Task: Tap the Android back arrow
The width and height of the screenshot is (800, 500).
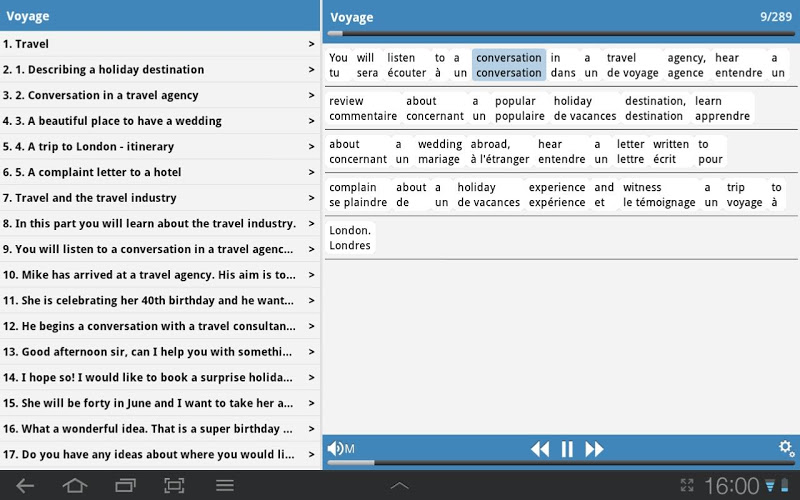Action: click(x=24, y=486)
